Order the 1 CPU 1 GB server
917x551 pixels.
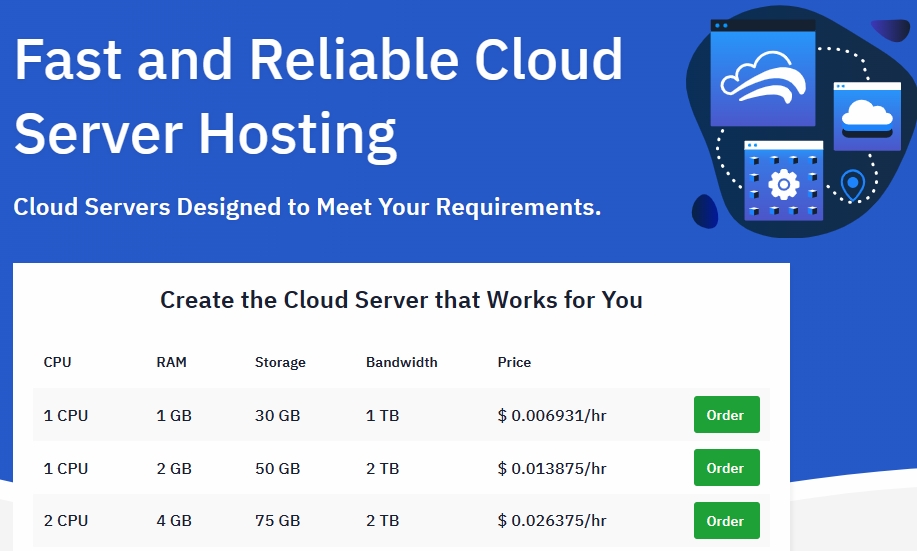(726, 415)
